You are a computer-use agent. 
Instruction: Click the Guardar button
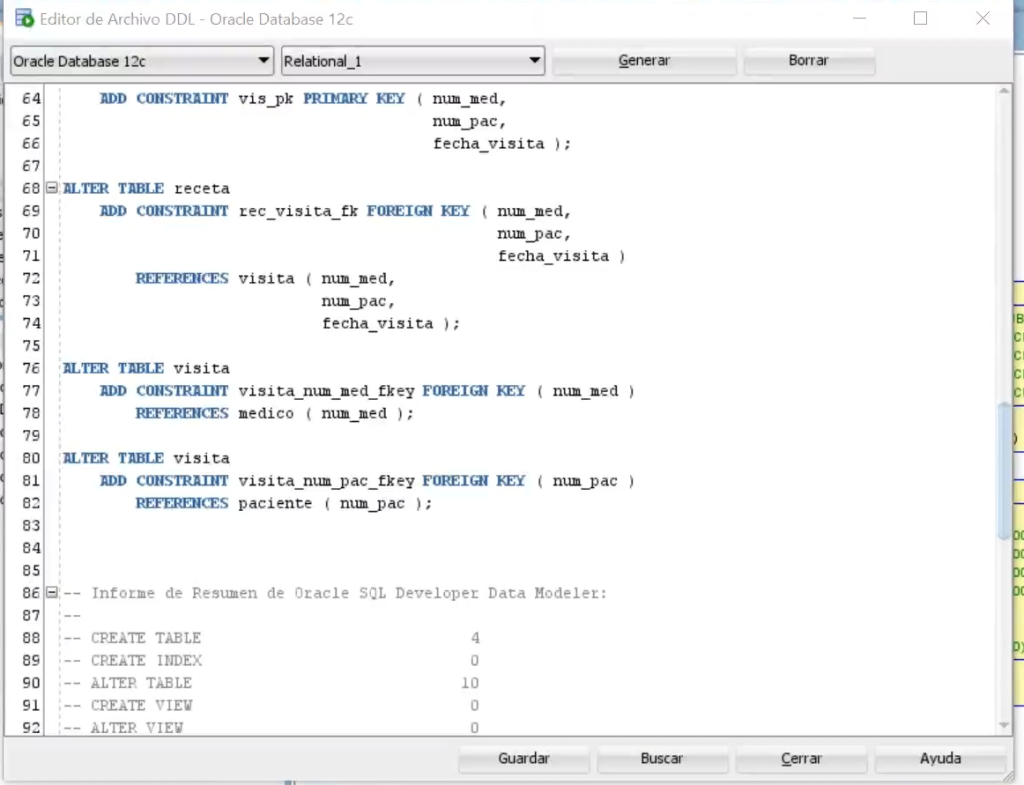pyautogui.click(x=524, y=758)
